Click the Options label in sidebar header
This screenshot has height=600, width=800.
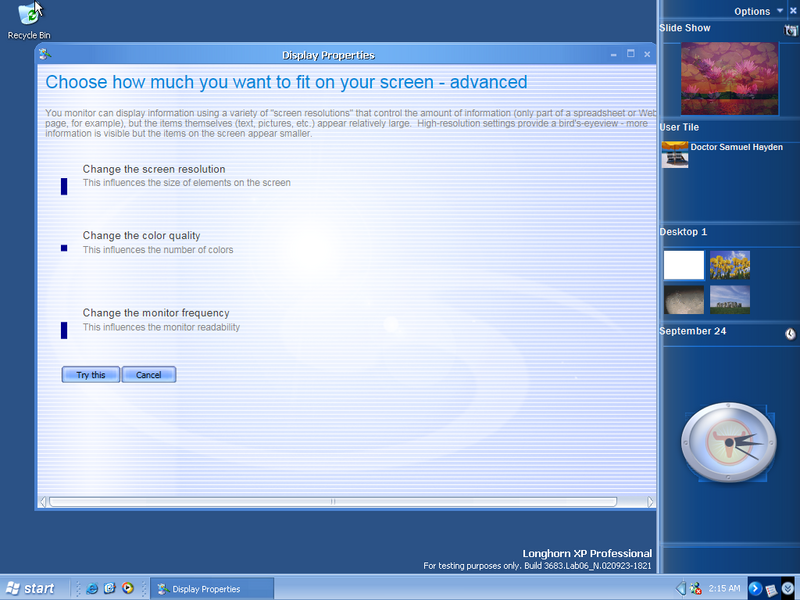[752, 11]
